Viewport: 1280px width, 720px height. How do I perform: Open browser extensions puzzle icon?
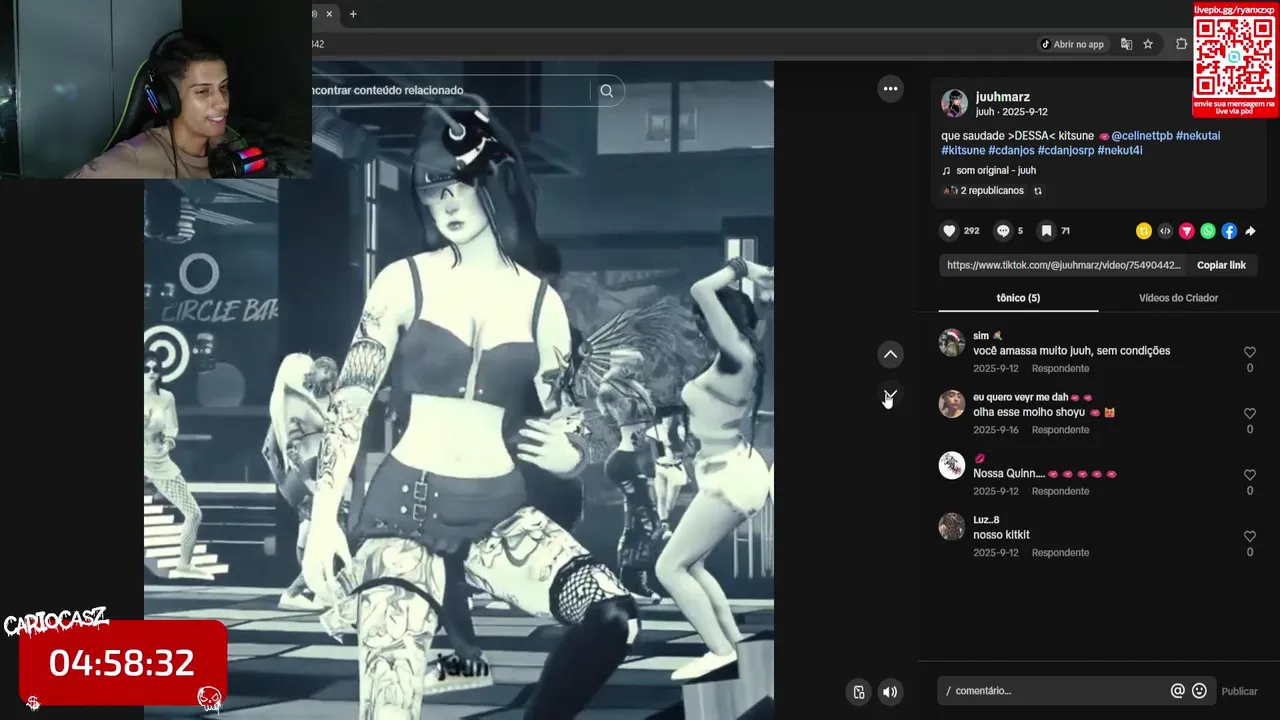(x=1182, y=44)
